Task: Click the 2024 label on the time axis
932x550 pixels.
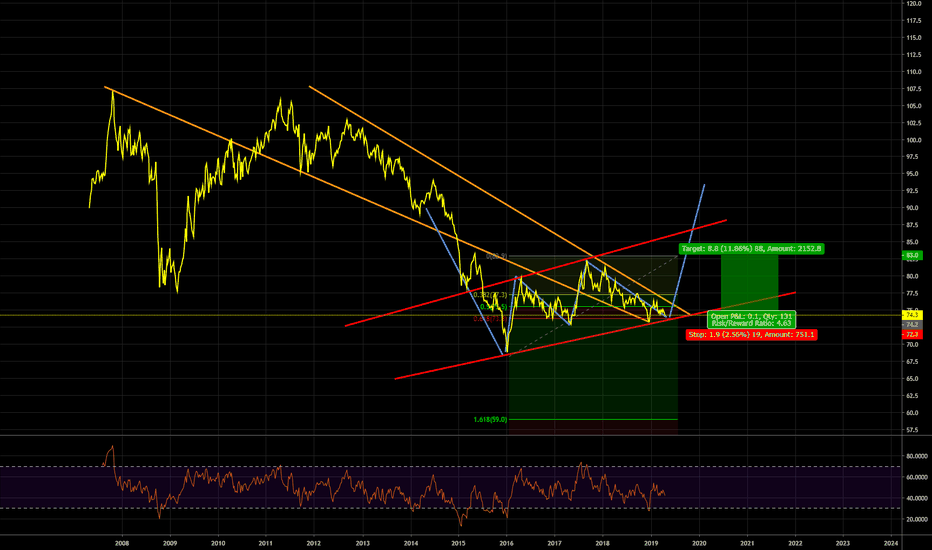Action: [x=891, y=543]
